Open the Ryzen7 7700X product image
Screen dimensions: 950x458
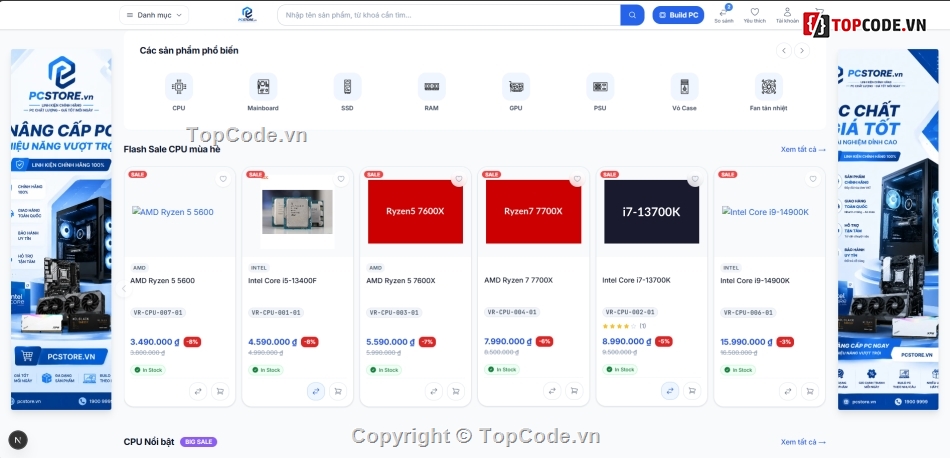coord(533,211)
